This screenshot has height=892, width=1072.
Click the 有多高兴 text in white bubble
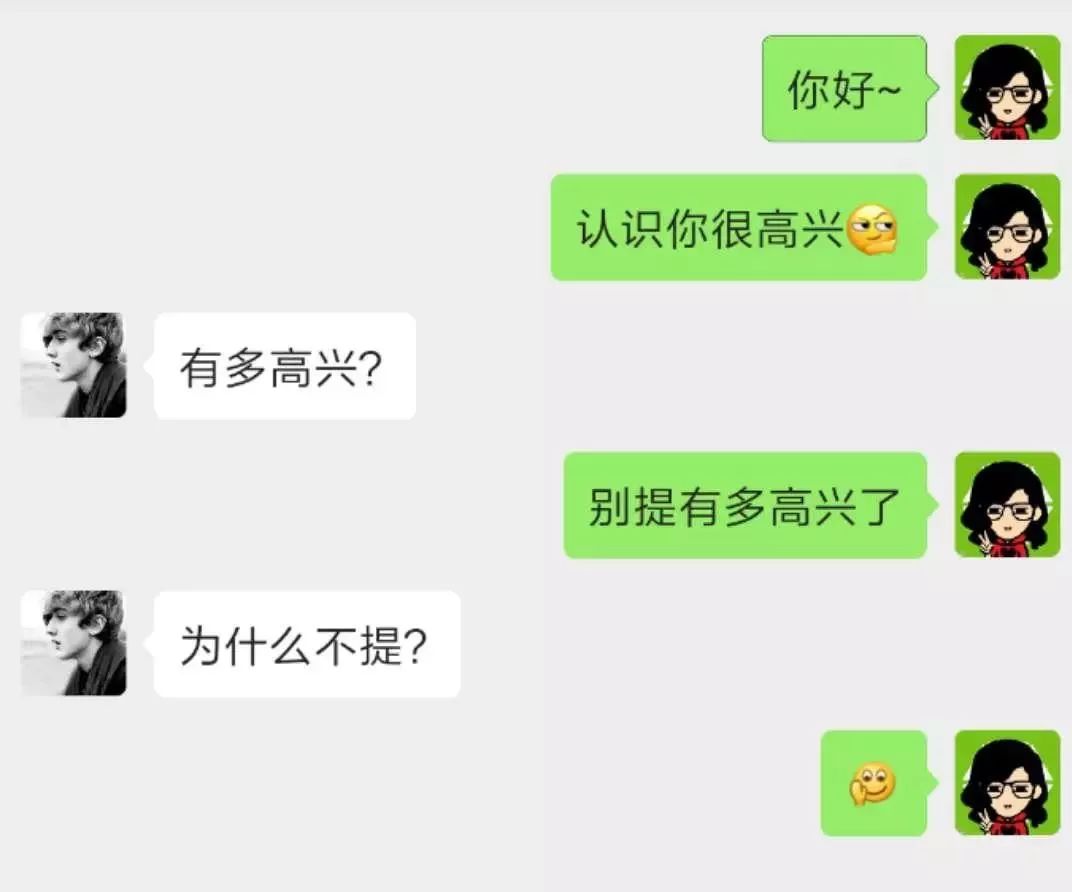[268, 368]
